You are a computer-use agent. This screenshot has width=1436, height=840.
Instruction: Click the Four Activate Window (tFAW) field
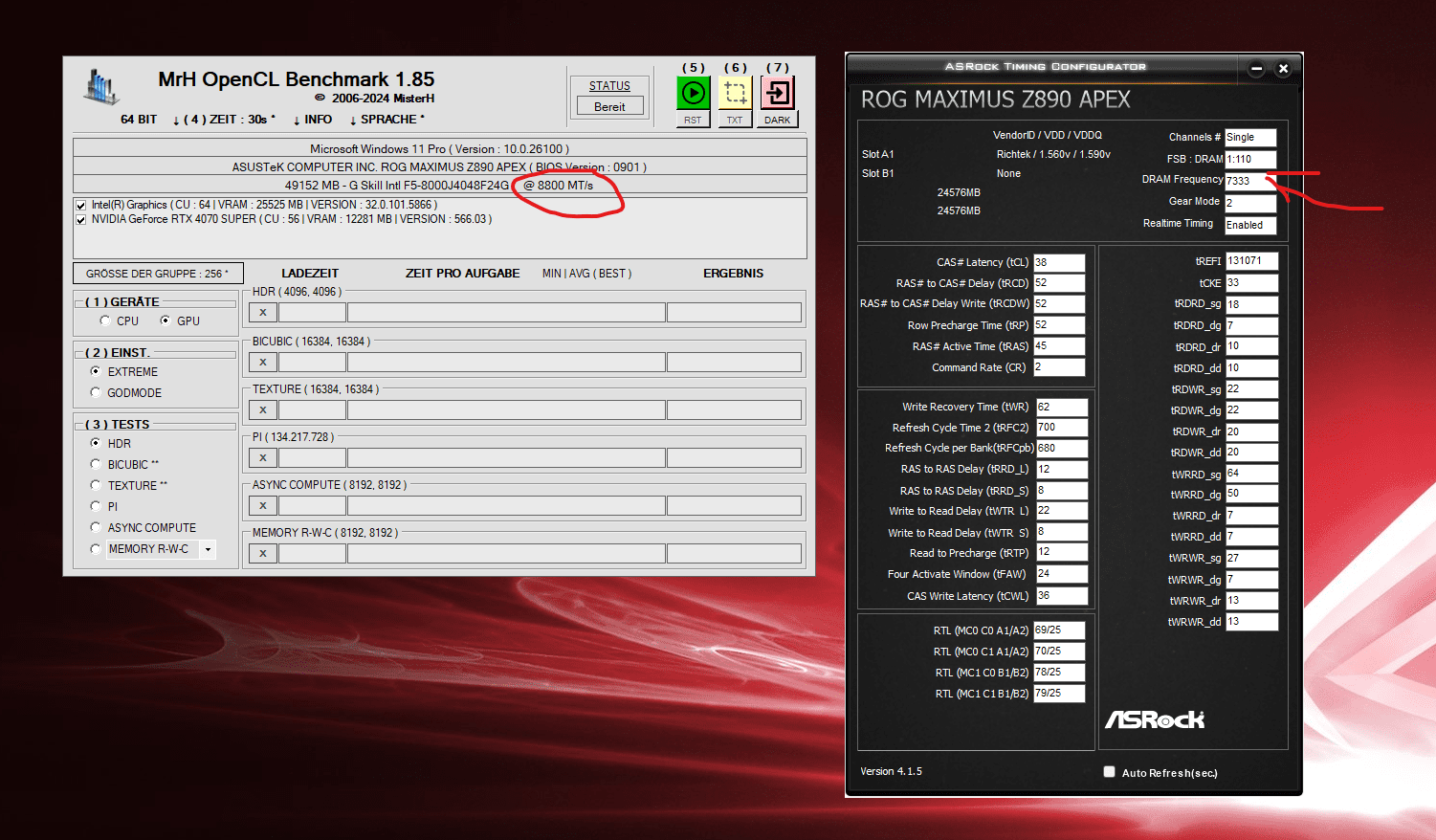pos(1062,574)
